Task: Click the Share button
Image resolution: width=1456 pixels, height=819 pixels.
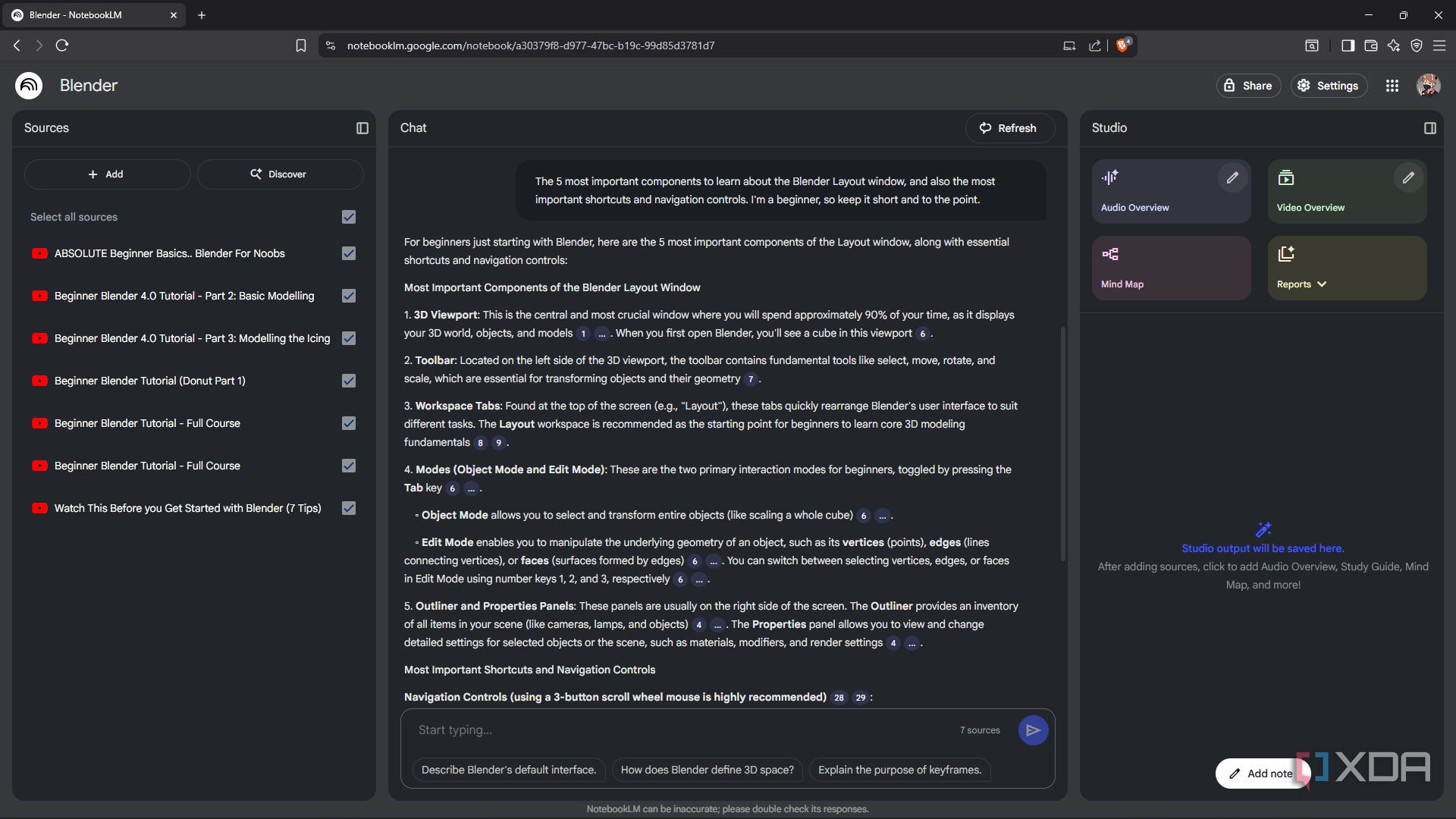Action: [x=1248, y=86]
